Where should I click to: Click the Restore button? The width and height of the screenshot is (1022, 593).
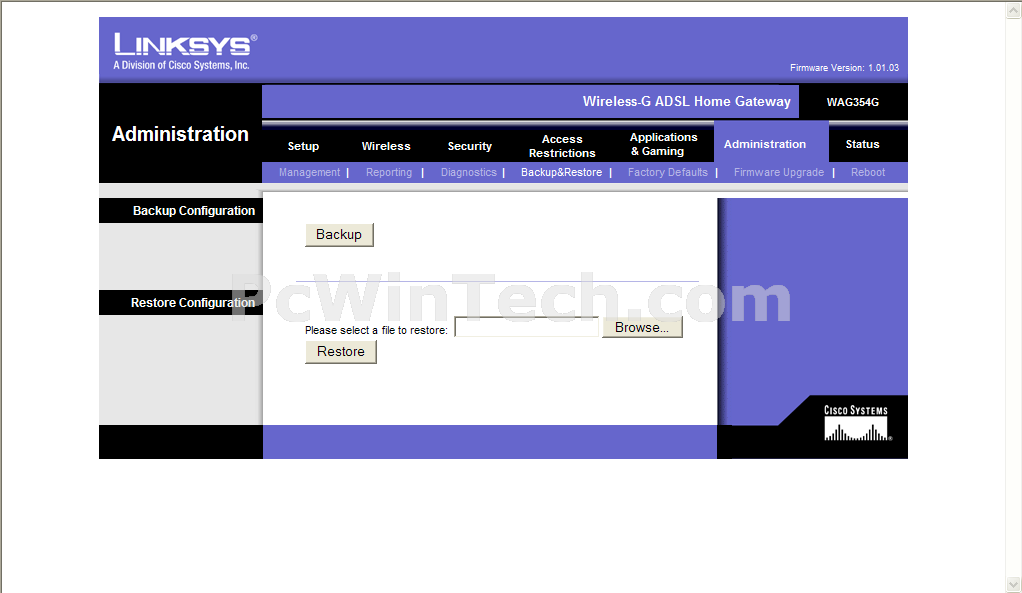click(341, 352)
